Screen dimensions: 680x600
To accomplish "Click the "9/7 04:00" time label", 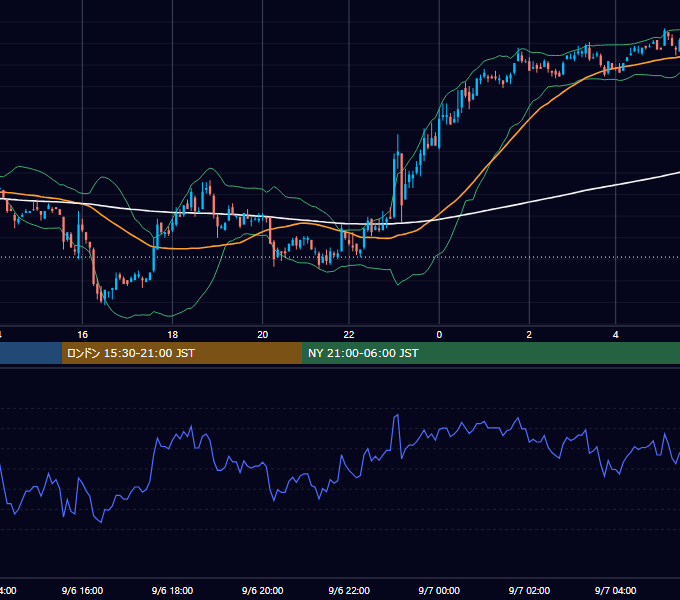I will 615,590.
